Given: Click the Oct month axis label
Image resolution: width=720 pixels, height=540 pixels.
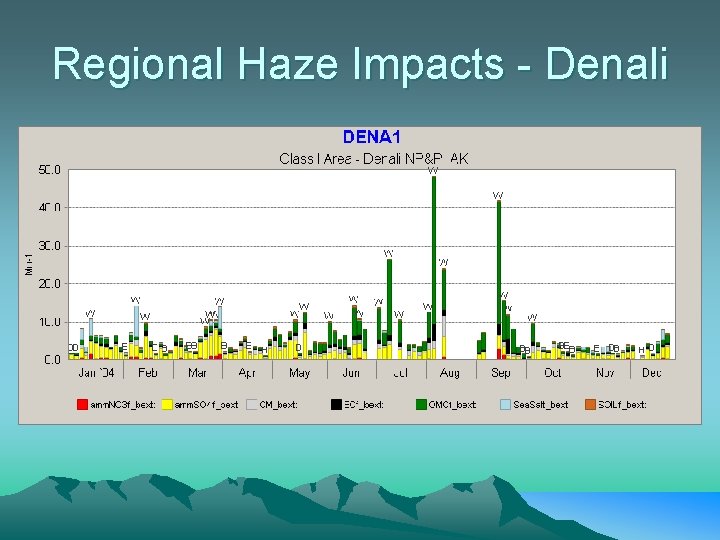Looking at the screenshot, I should (552, 372).
